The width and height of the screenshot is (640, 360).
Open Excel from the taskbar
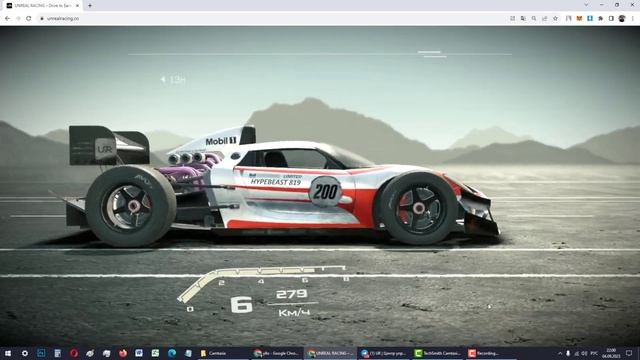click(155, 353)
